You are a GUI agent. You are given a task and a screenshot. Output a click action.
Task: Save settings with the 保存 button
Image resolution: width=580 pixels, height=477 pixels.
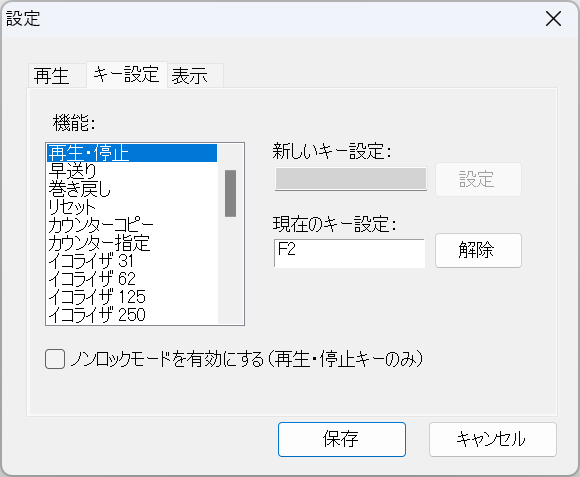[342, 439]
